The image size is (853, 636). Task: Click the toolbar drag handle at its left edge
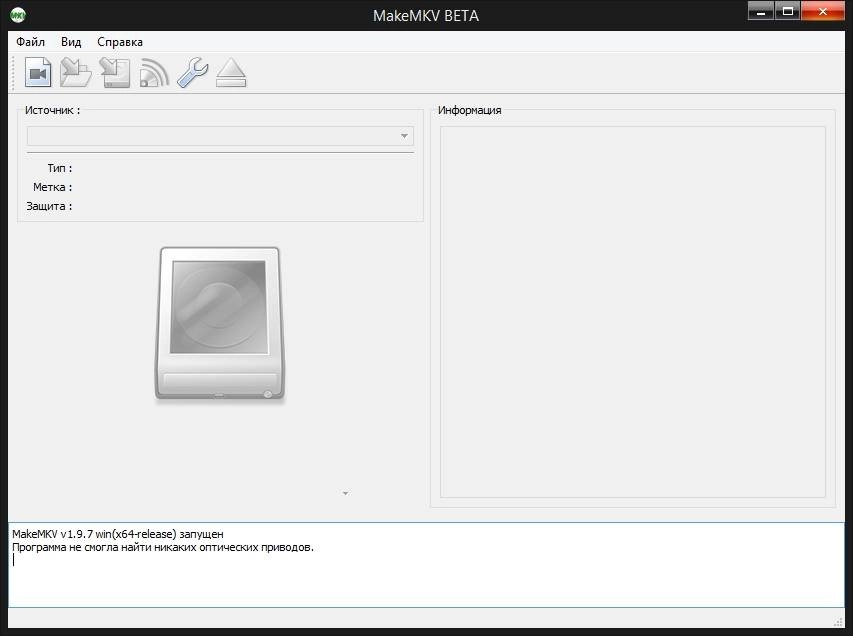[x=13, y=72]
